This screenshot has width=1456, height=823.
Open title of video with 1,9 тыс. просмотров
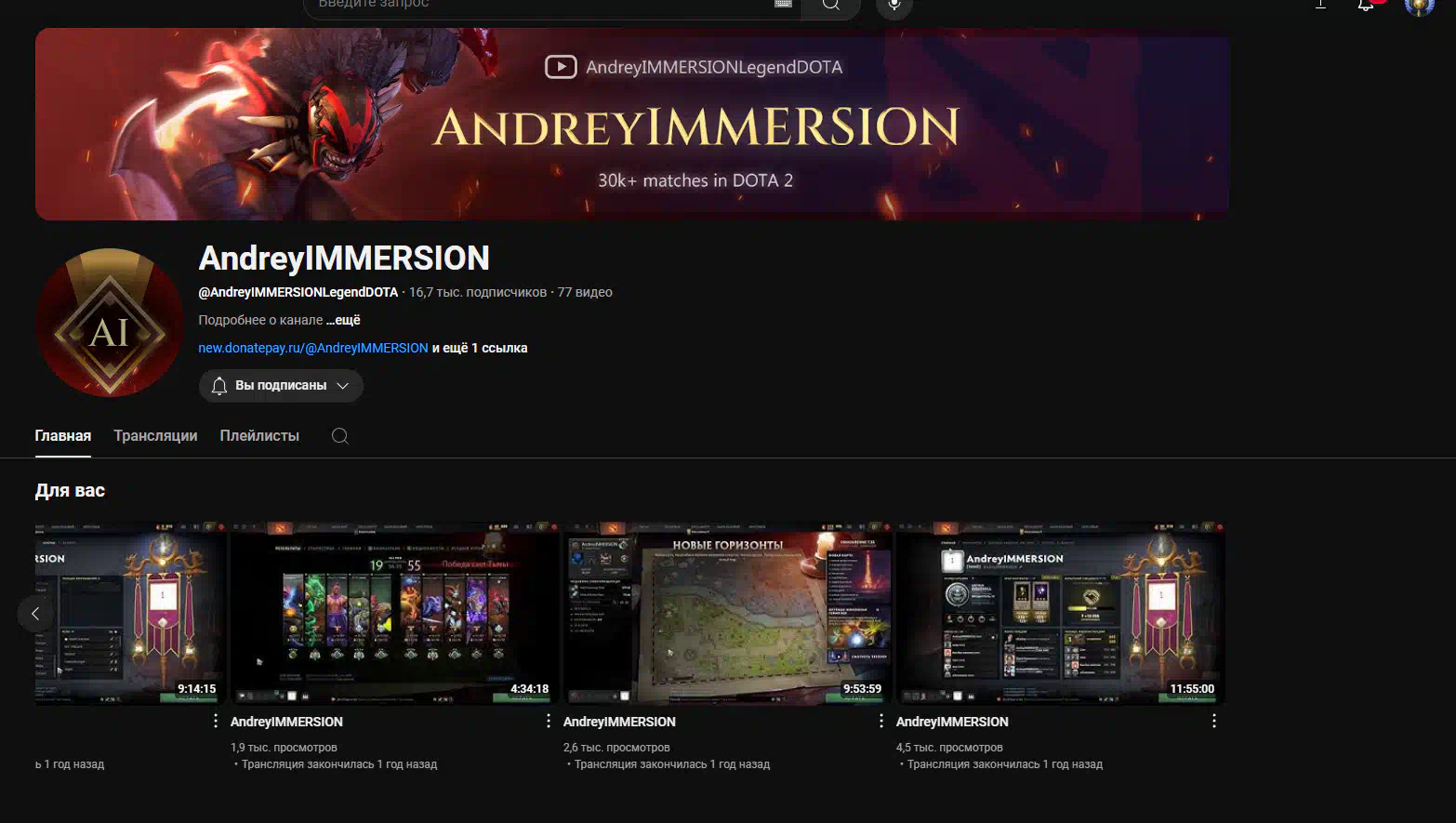tap(286, 722)
